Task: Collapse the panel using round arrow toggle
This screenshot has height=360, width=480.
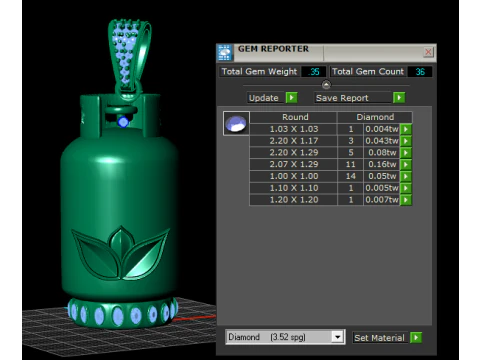Action: (x=326, y=85)
